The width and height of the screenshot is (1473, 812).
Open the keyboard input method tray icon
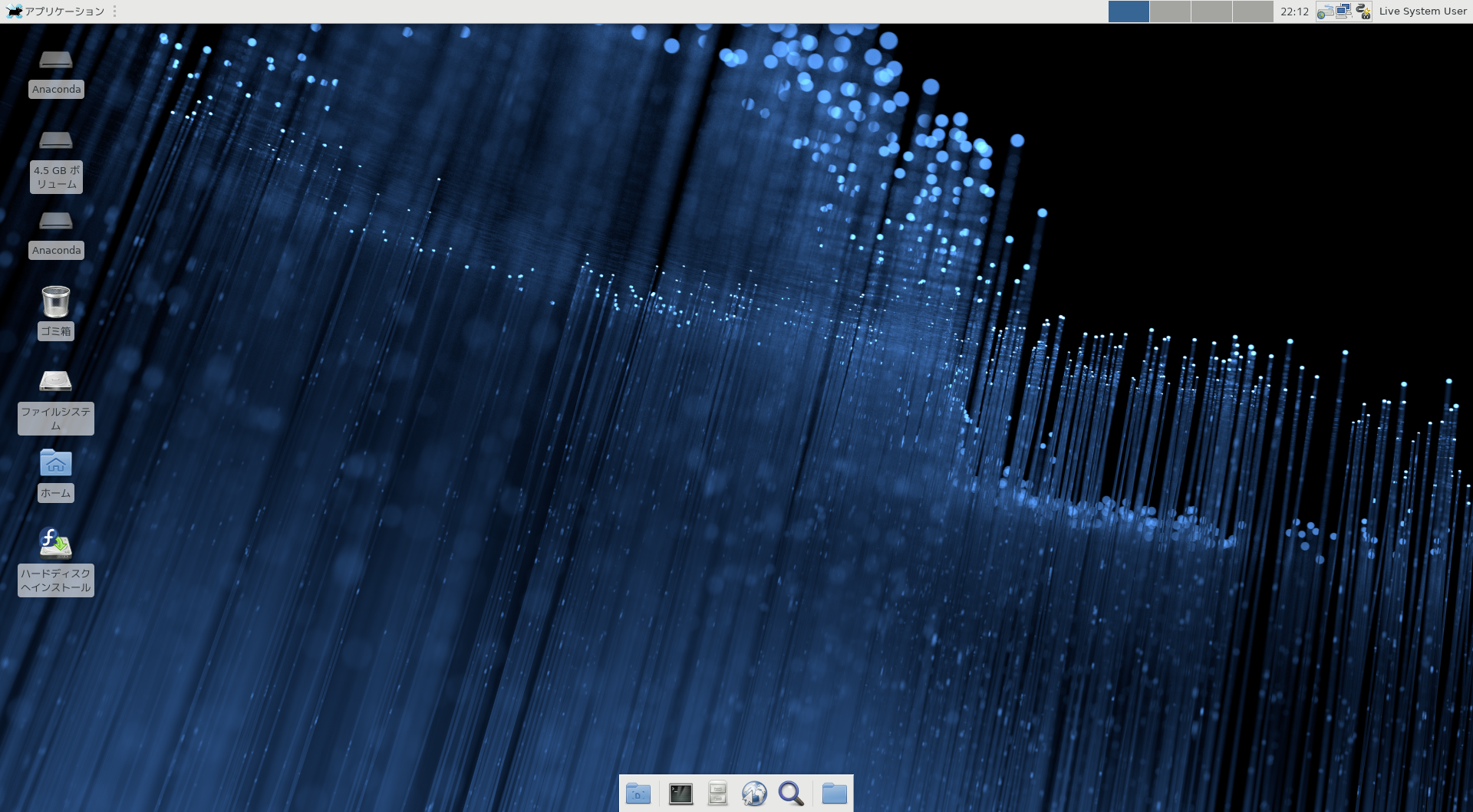(x=1326, y=12)
